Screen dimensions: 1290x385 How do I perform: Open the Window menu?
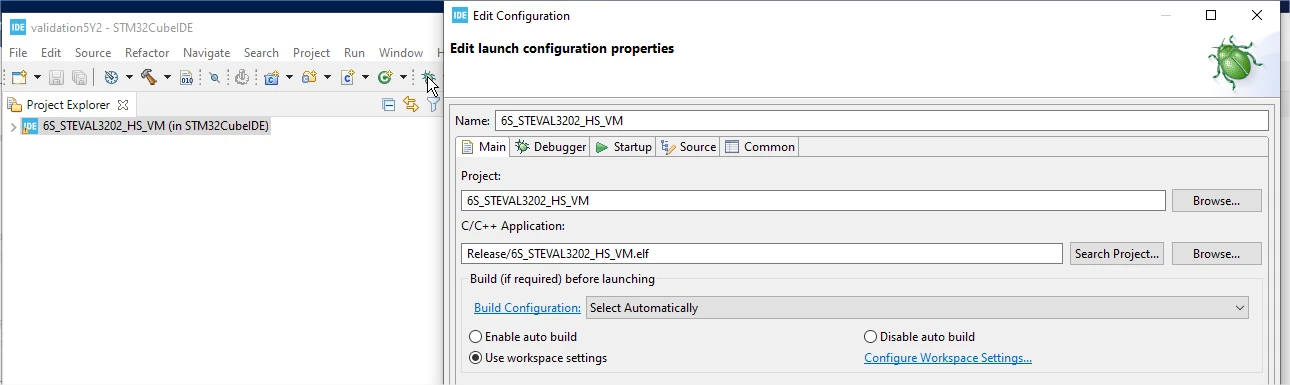(401, 52)
